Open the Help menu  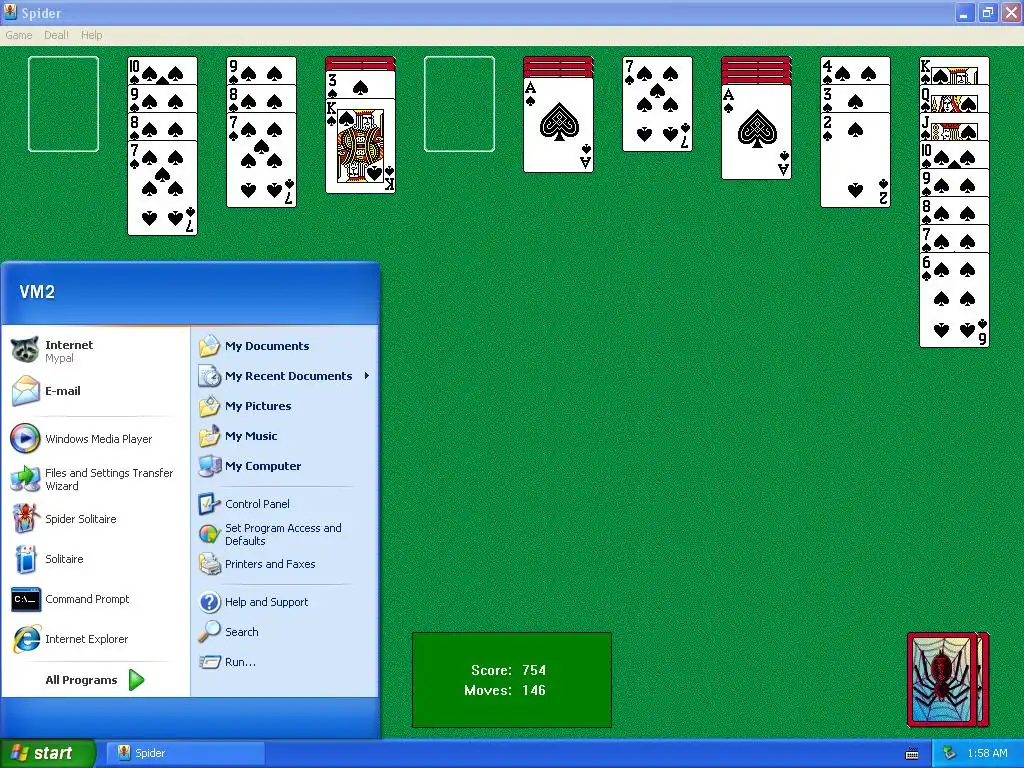[x=91, y=35]
